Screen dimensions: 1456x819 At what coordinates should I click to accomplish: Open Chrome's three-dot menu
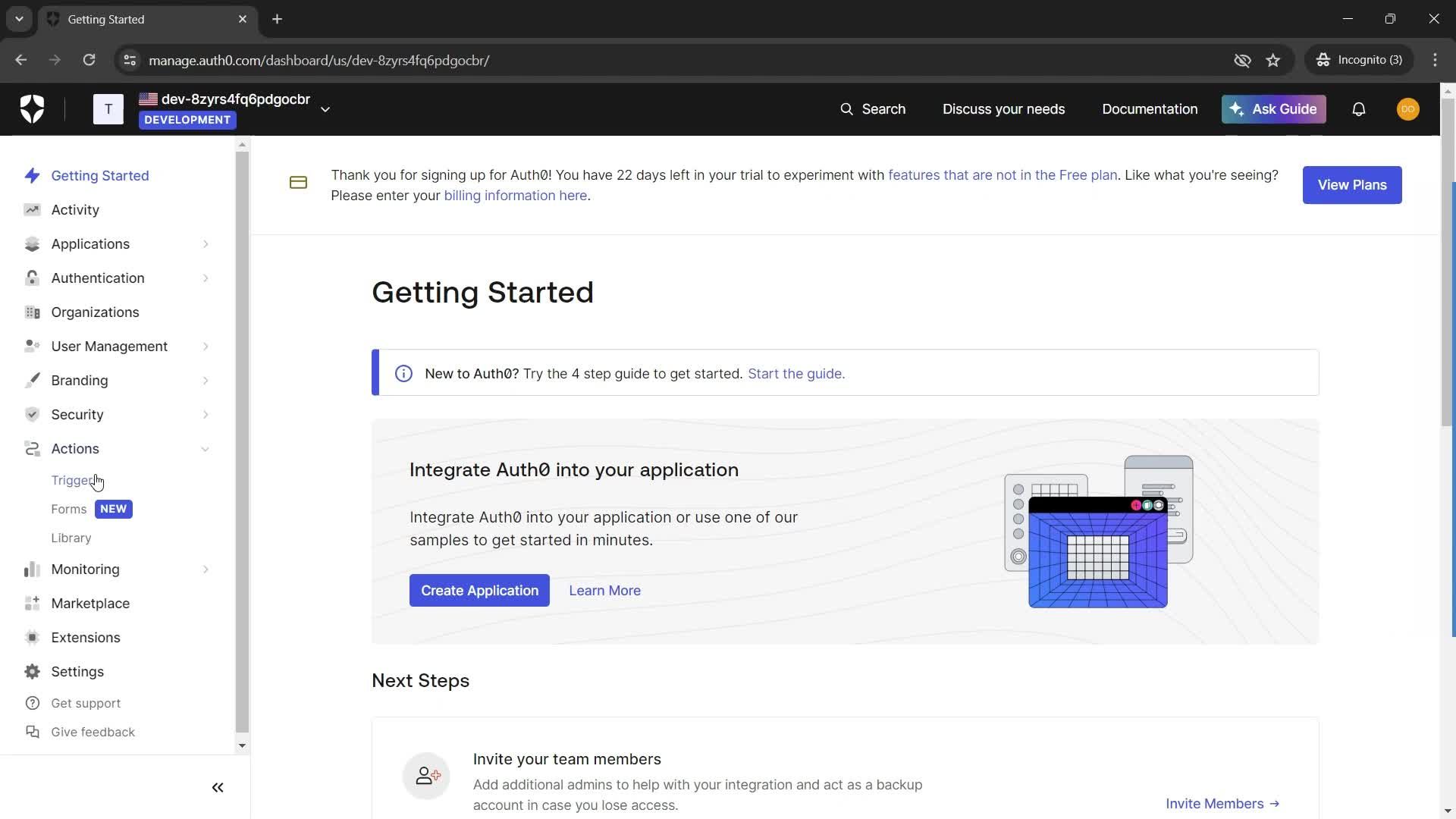coord(1435,60)
